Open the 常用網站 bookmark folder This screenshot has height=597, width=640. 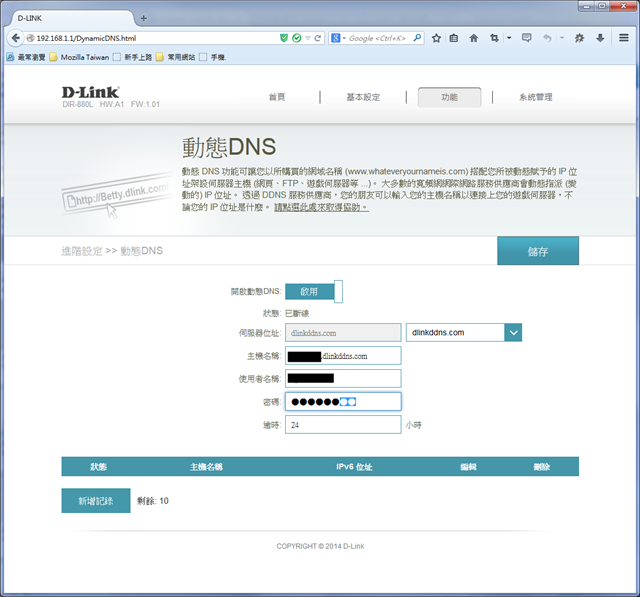click(176, 57)
